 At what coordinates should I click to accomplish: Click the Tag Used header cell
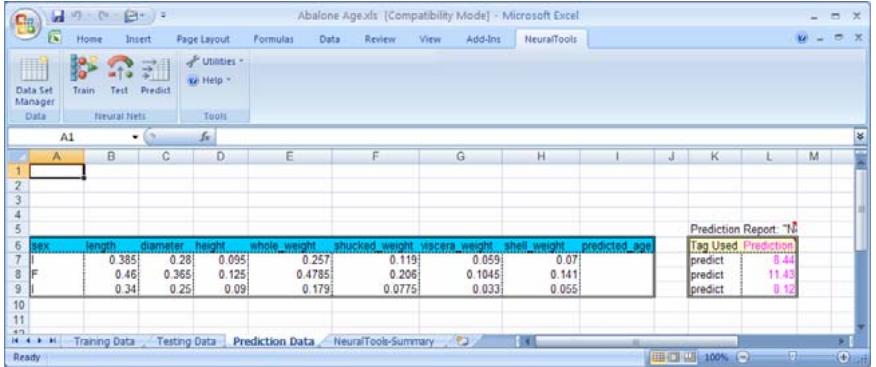tap(715, 245)
